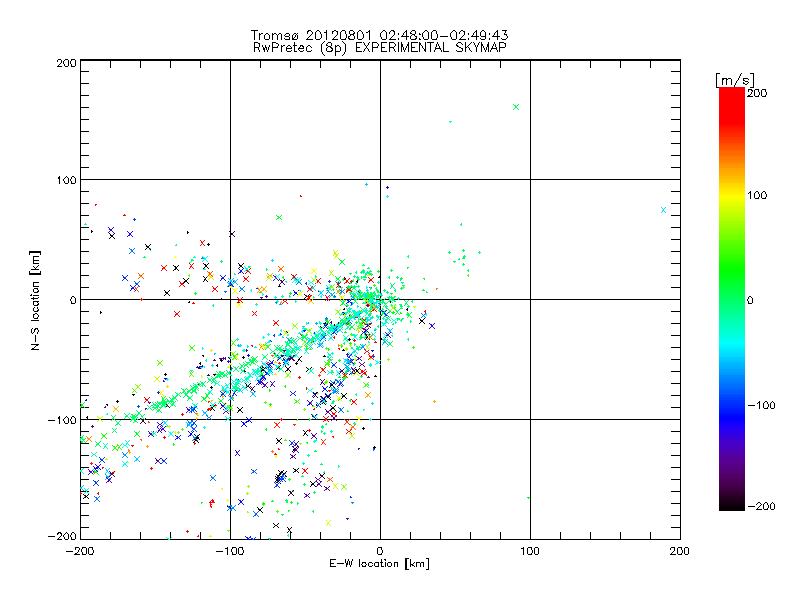Viewport: 800px width, 600px height.
Task: Click the colorbar label '-100'
Action: [x=761, y=405]
